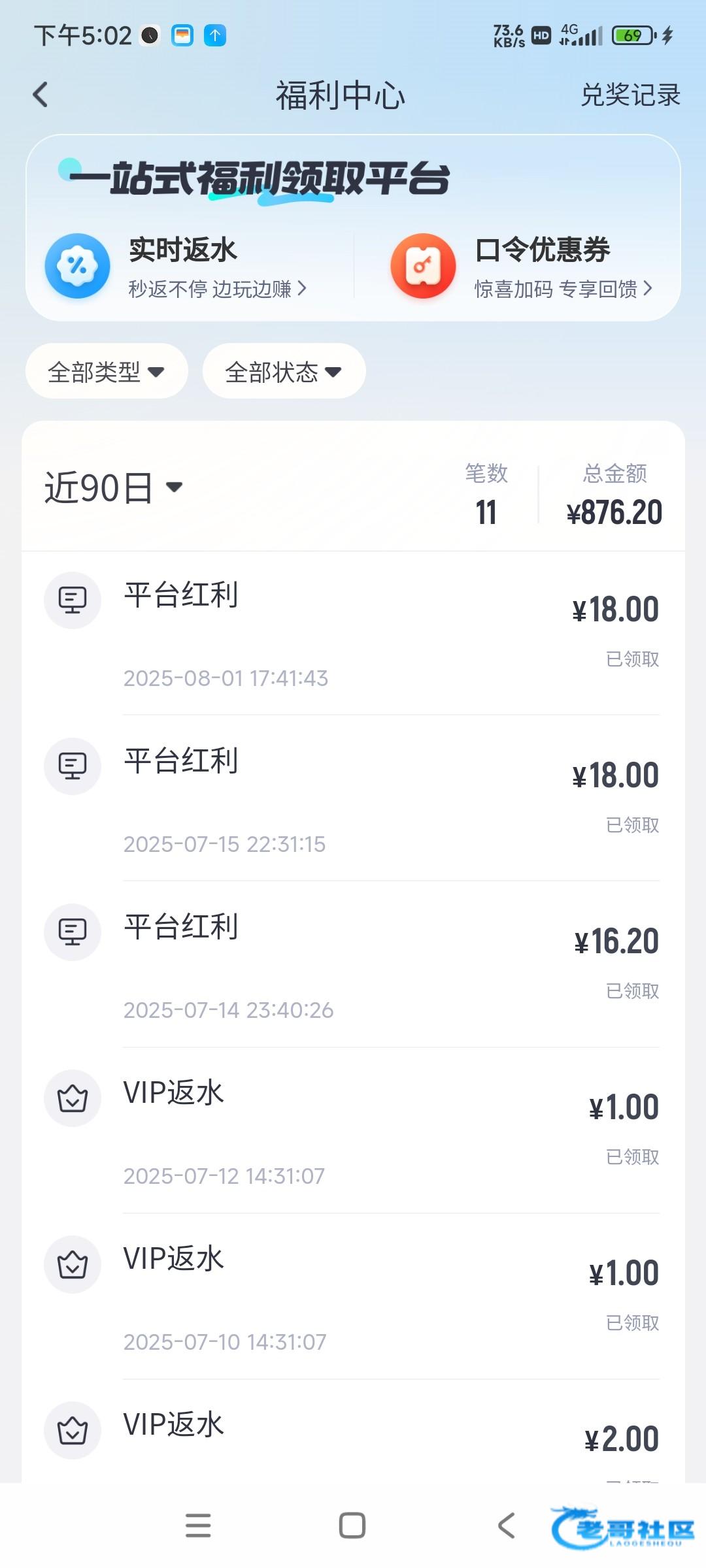Image resolution: width=706 pixels, height=1568 pixels.
Task: Tap the red 口令优惠券 coupon icon
Action: click(423, 266)
